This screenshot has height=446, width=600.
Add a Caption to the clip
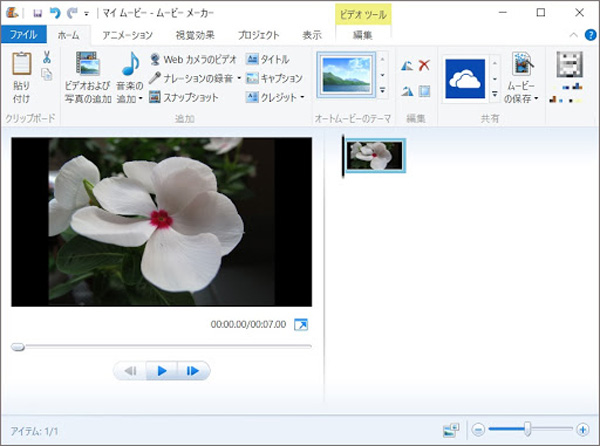tap(274, 78)
